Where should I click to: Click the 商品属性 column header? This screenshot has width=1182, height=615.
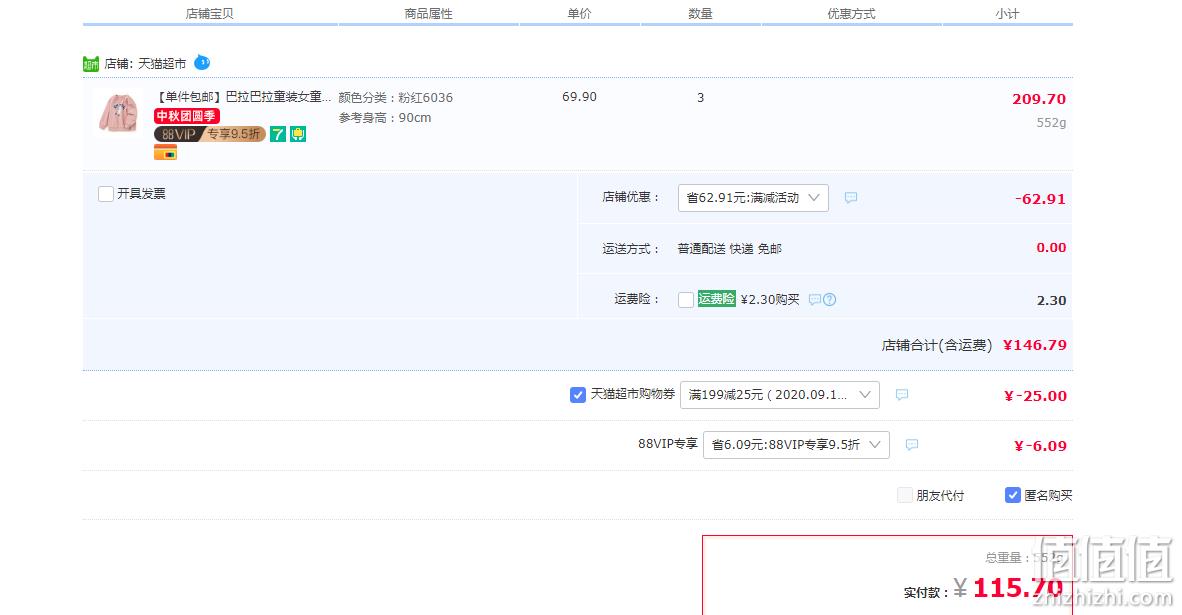pos(428,14)
